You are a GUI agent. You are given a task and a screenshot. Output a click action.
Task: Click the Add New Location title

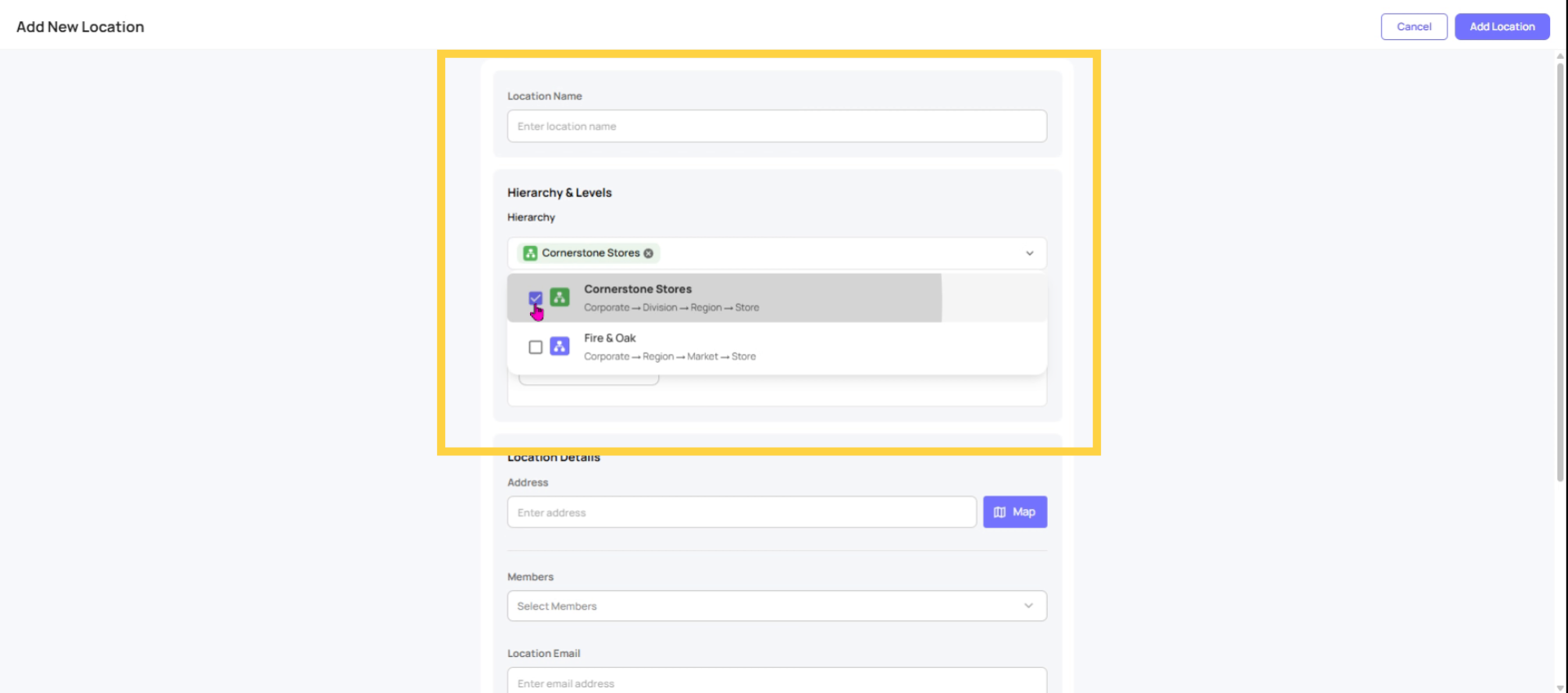click(x=80, y=27)
